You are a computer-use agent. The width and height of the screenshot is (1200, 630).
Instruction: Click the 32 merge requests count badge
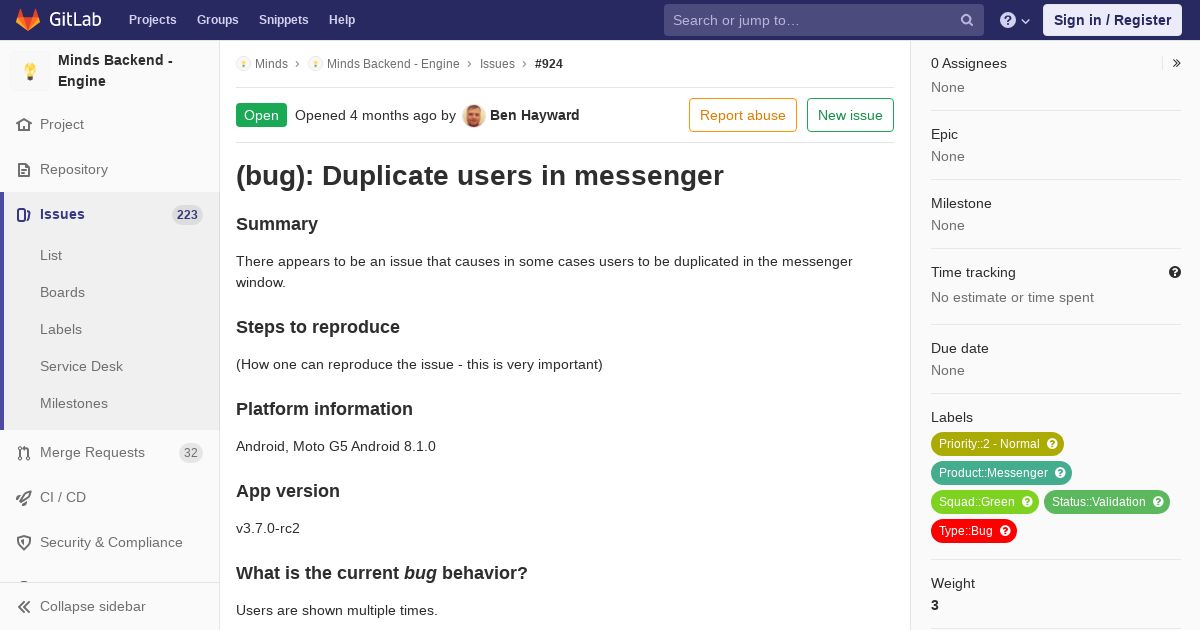point(191,453)
